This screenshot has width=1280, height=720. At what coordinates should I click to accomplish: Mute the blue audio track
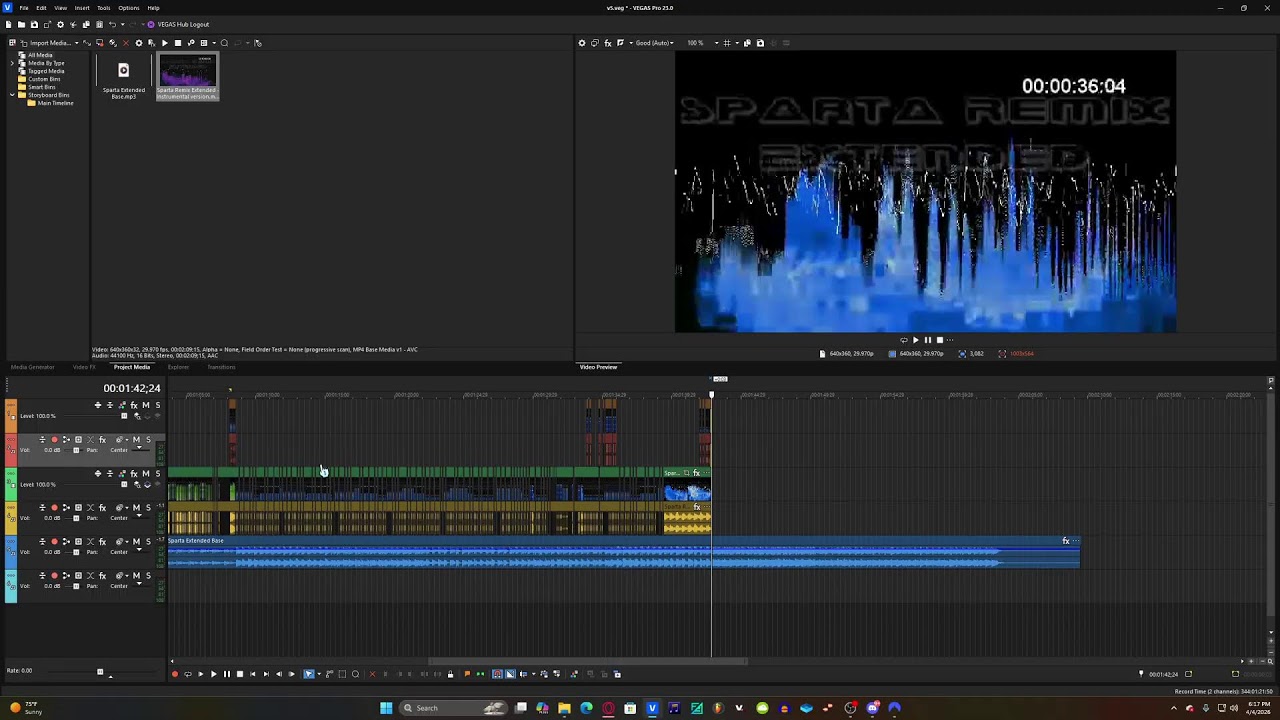(x=137, y=542)
